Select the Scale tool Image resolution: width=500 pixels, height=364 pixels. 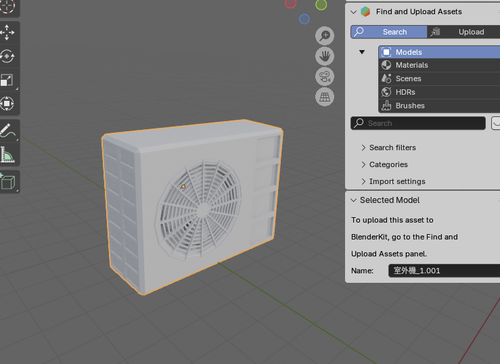tap(8, 80)
